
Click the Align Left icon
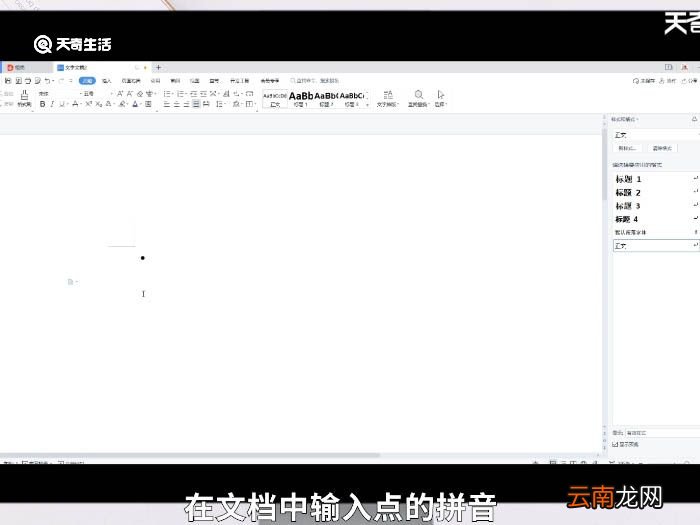(167, 104)
